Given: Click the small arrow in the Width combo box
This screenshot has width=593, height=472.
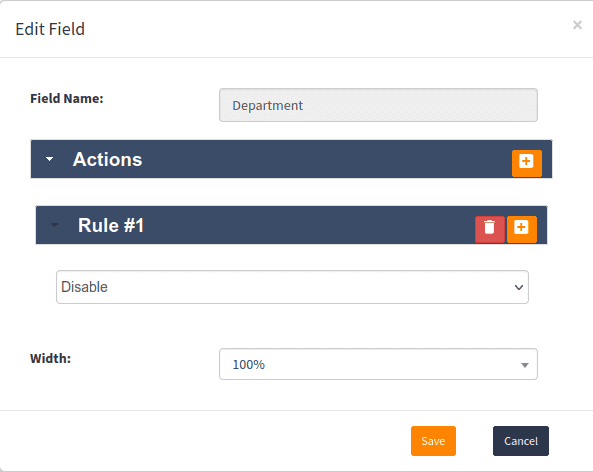Looking at the screenshot, I should tap(525, 365).
